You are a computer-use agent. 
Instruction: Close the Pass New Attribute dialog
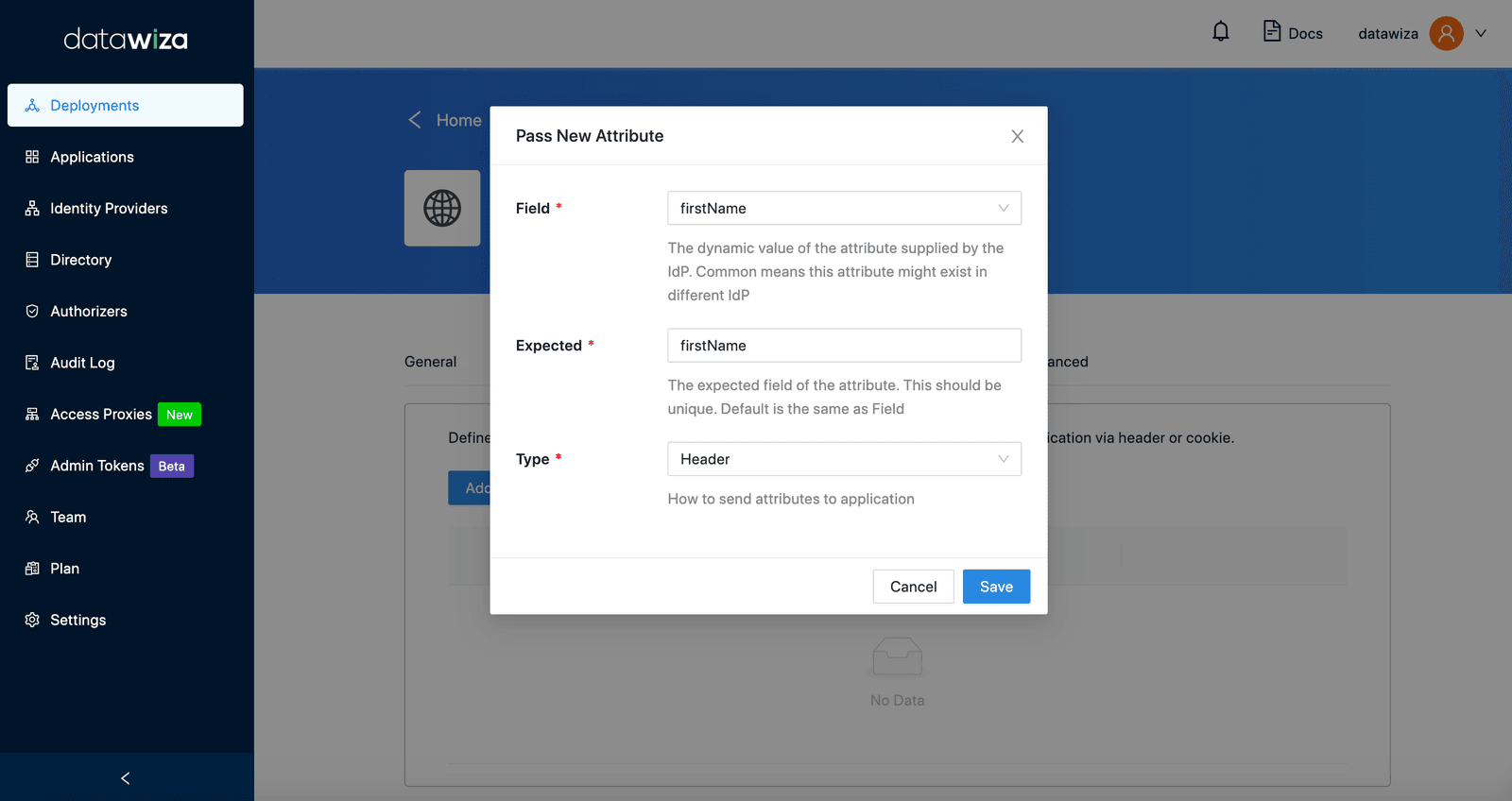[x=1017, y=136]
